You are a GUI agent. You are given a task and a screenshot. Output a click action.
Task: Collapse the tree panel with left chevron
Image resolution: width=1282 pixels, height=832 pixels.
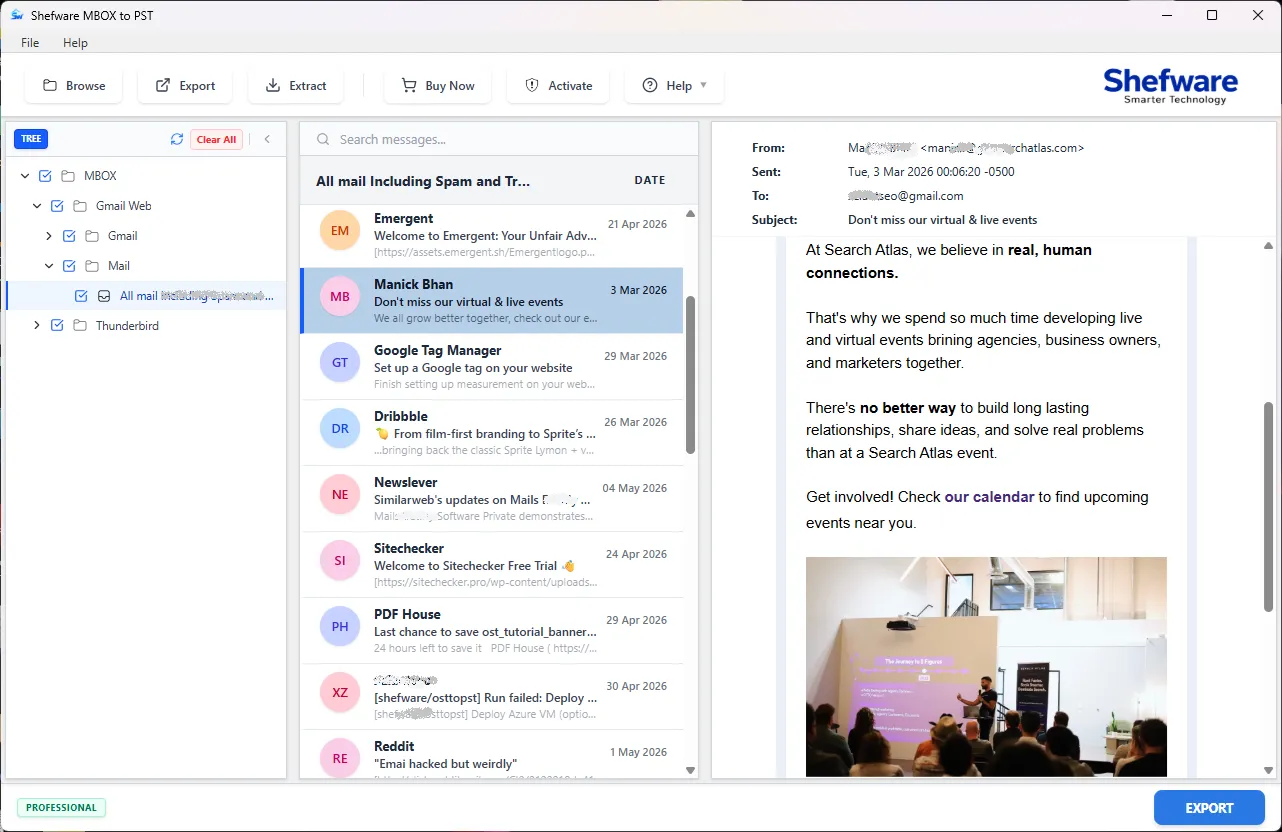267,139
